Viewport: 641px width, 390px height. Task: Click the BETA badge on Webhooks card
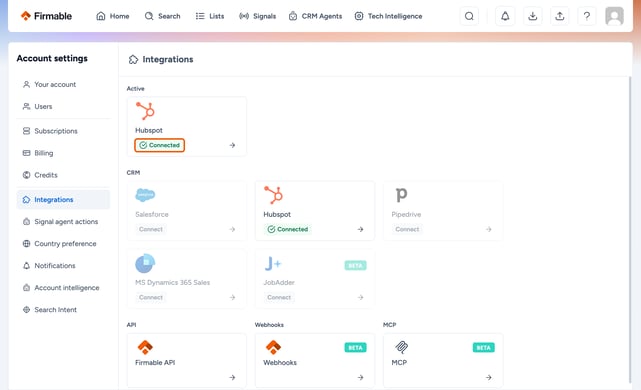[355, 347]
